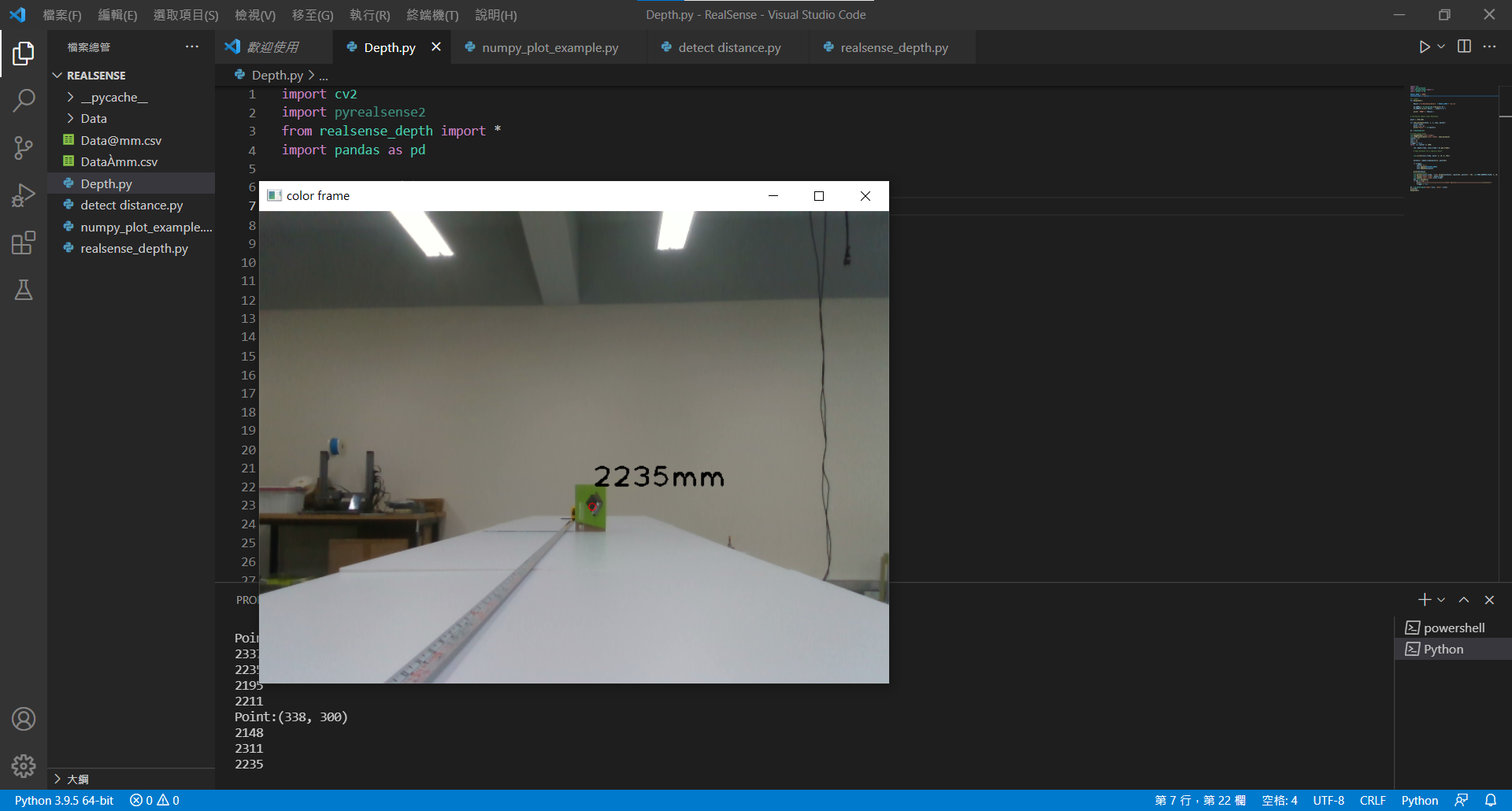Open the Extensions view

tap(24, 243)
